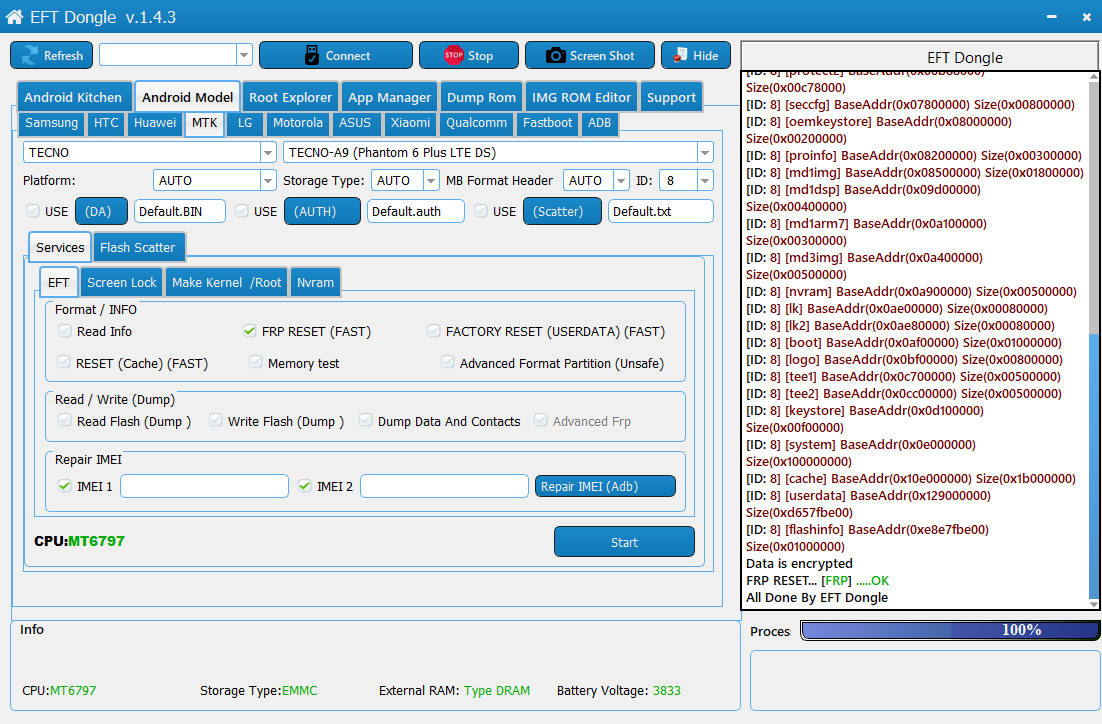Check RESET (Cache) (FAST) option
The width and height of the screenshot is (1102, 724).
[x=64, y=362]
